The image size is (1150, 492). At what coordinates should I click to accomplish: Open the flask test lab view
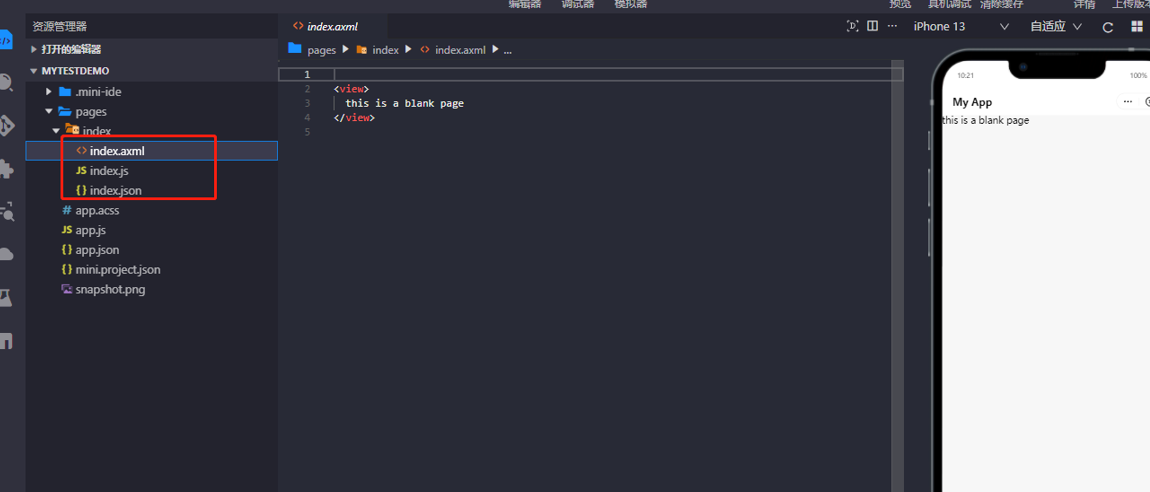(x=6, y=298)
